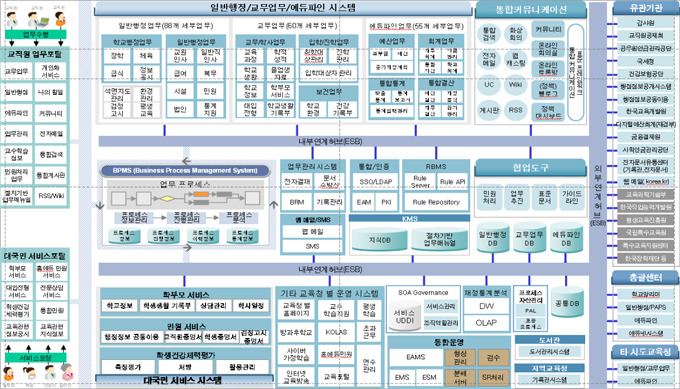Click the 교육 과정 box
680x389 pixels.
coord(250,56)
